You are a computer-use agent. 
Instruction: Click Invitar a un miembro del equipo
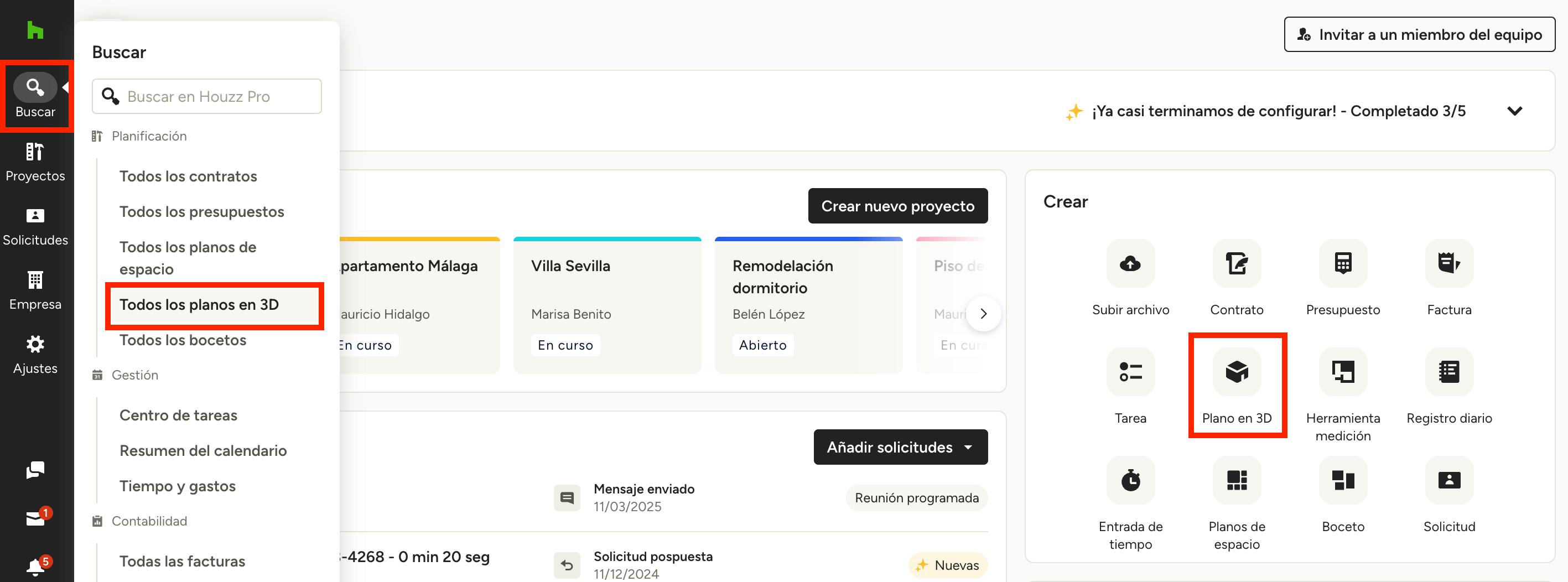1419,35
